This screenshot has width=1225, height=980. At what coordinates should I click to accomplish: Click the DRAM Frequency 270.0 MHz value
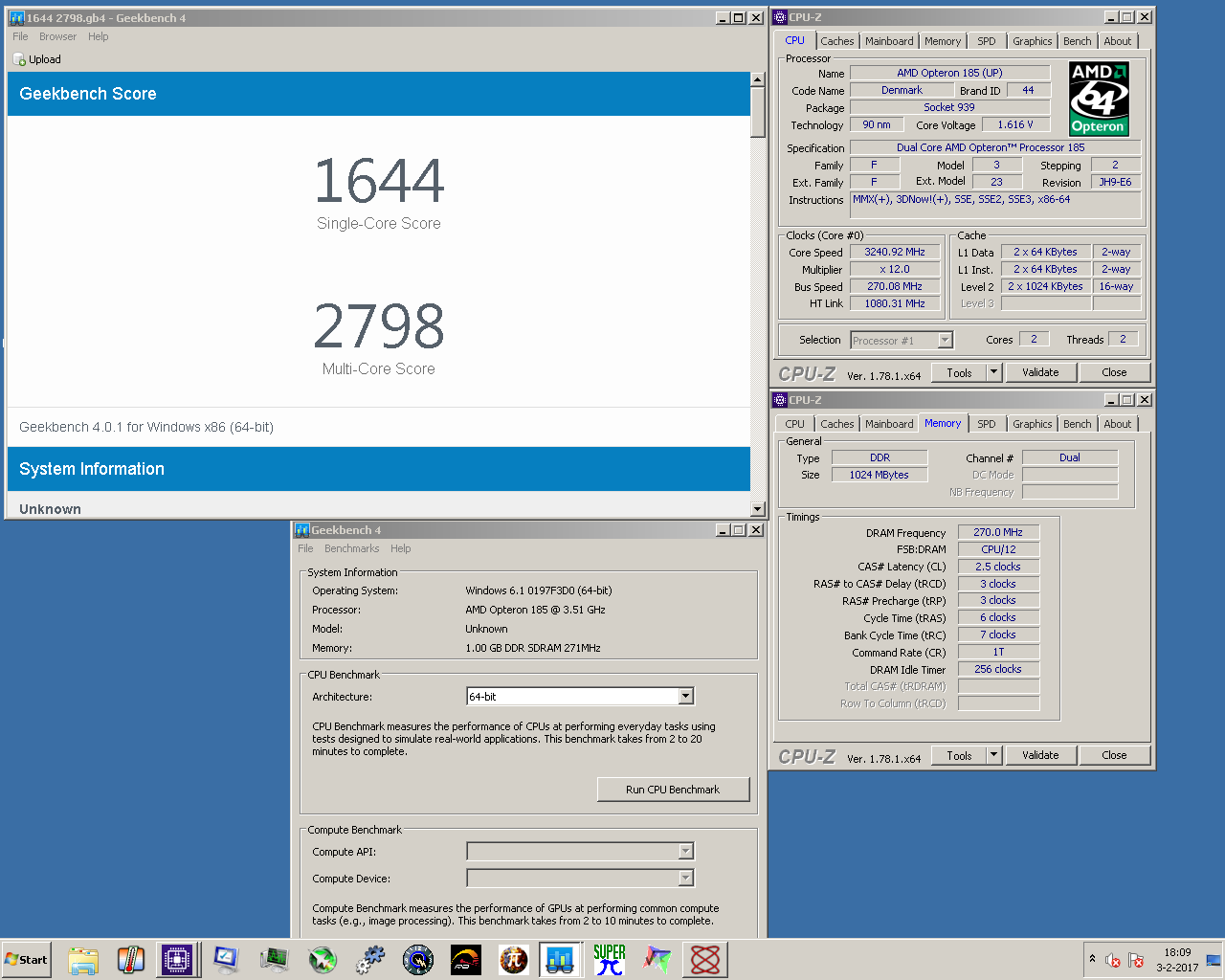(998, 532)
